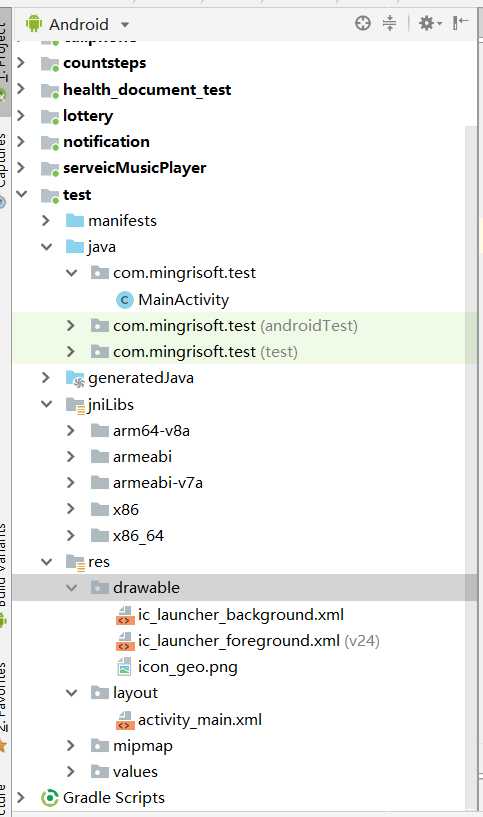Hide the project panel with the hide icon
This screenshot has height=817, width=483.
click(460, 23)
